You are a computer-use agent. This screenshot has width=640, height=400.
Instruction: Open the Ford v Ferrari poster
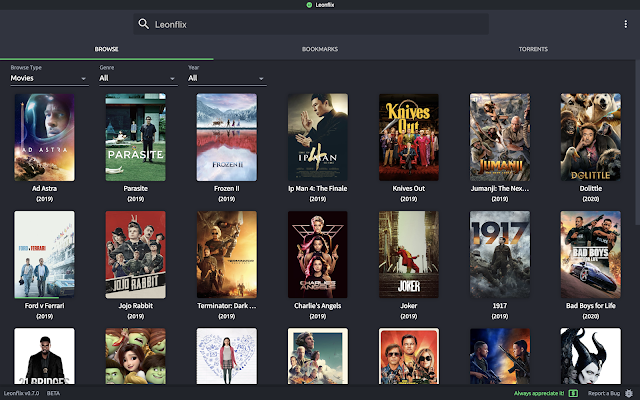pyautogui.click(x=44, y=254)
